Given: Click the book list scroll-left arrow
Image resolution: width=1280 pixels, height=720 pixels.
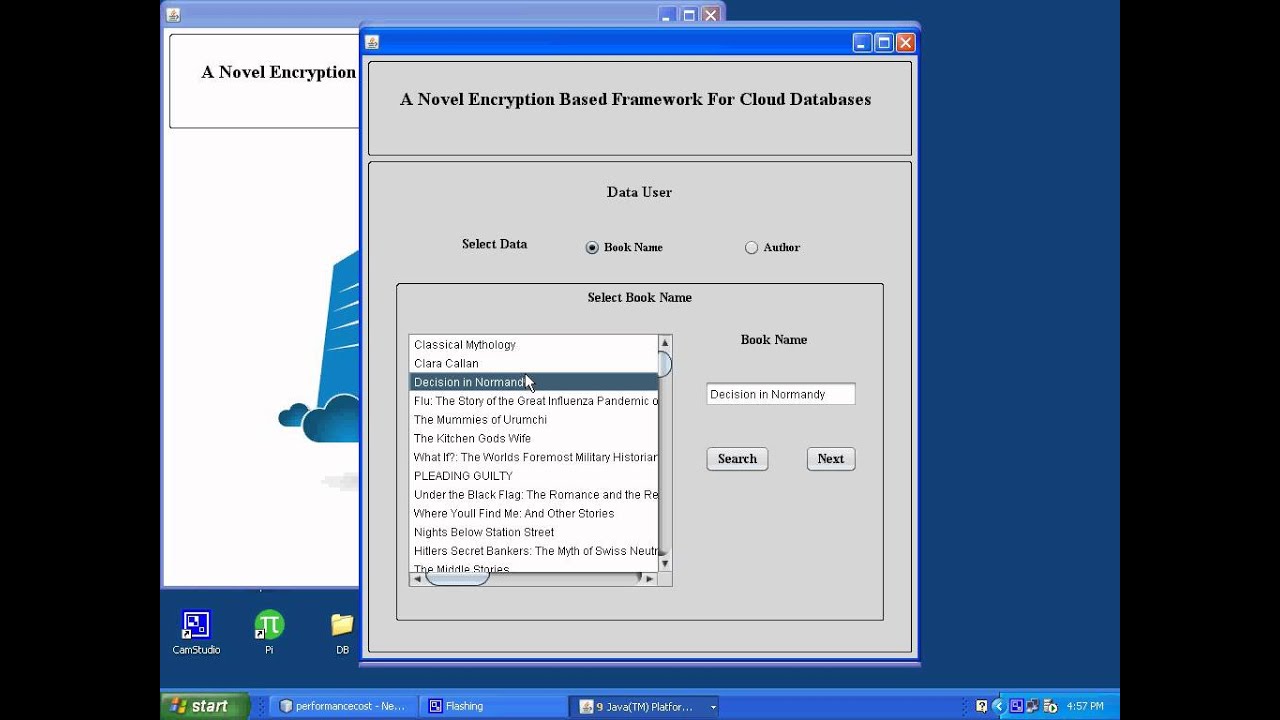Looking at the screenshot, I should point(417,579).
